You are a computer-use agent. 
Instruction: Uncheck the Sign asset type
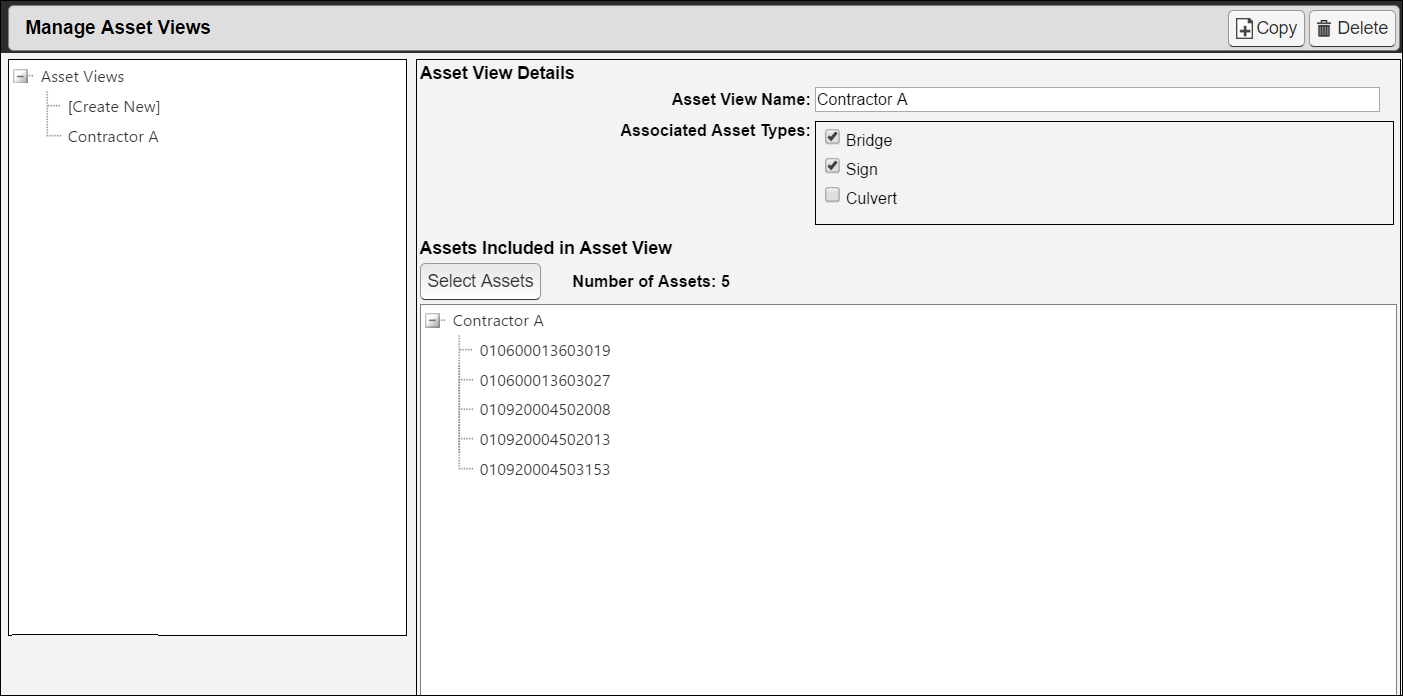832,165
